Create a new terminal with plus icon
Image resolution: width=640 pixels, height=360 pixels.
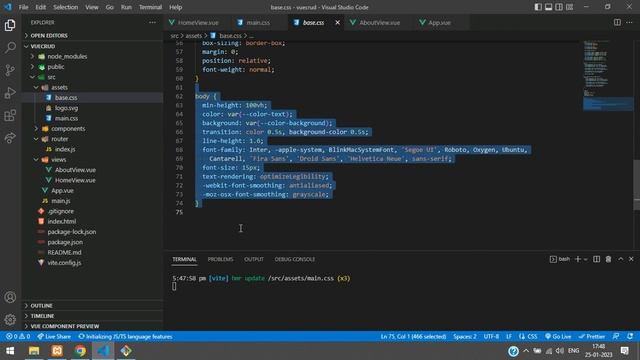pos(578,259)
